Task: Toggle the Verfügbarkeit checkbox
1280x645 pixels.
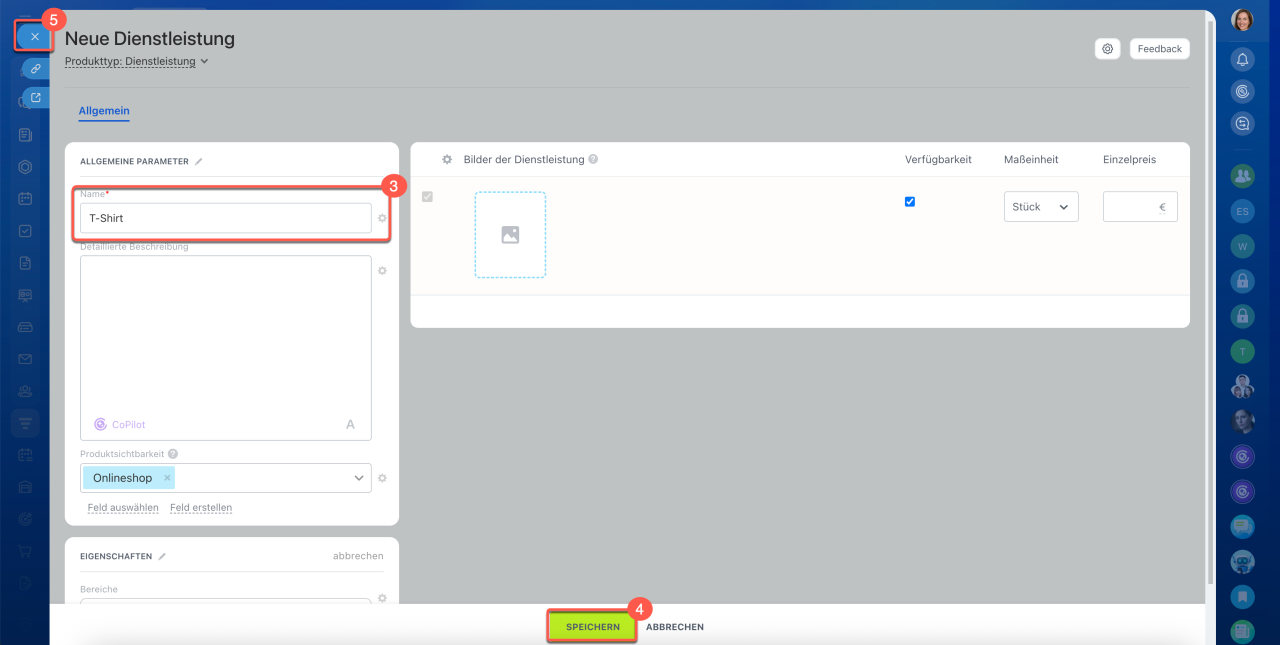Action: tap(909, 202)
